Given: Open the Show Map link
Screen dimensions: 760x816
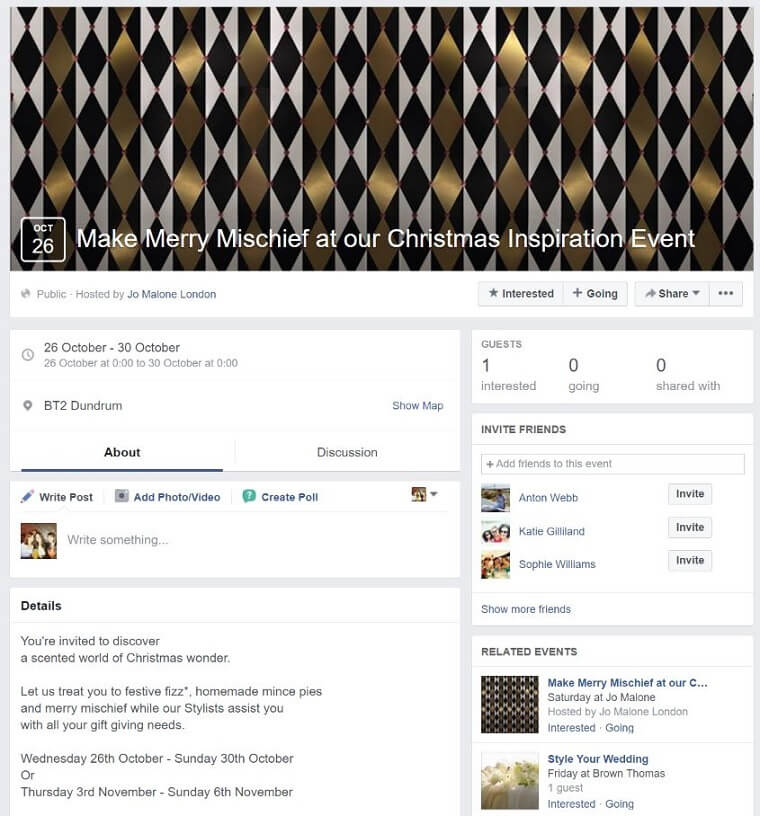Looking at the screenshot, I should tap(417, 405).
